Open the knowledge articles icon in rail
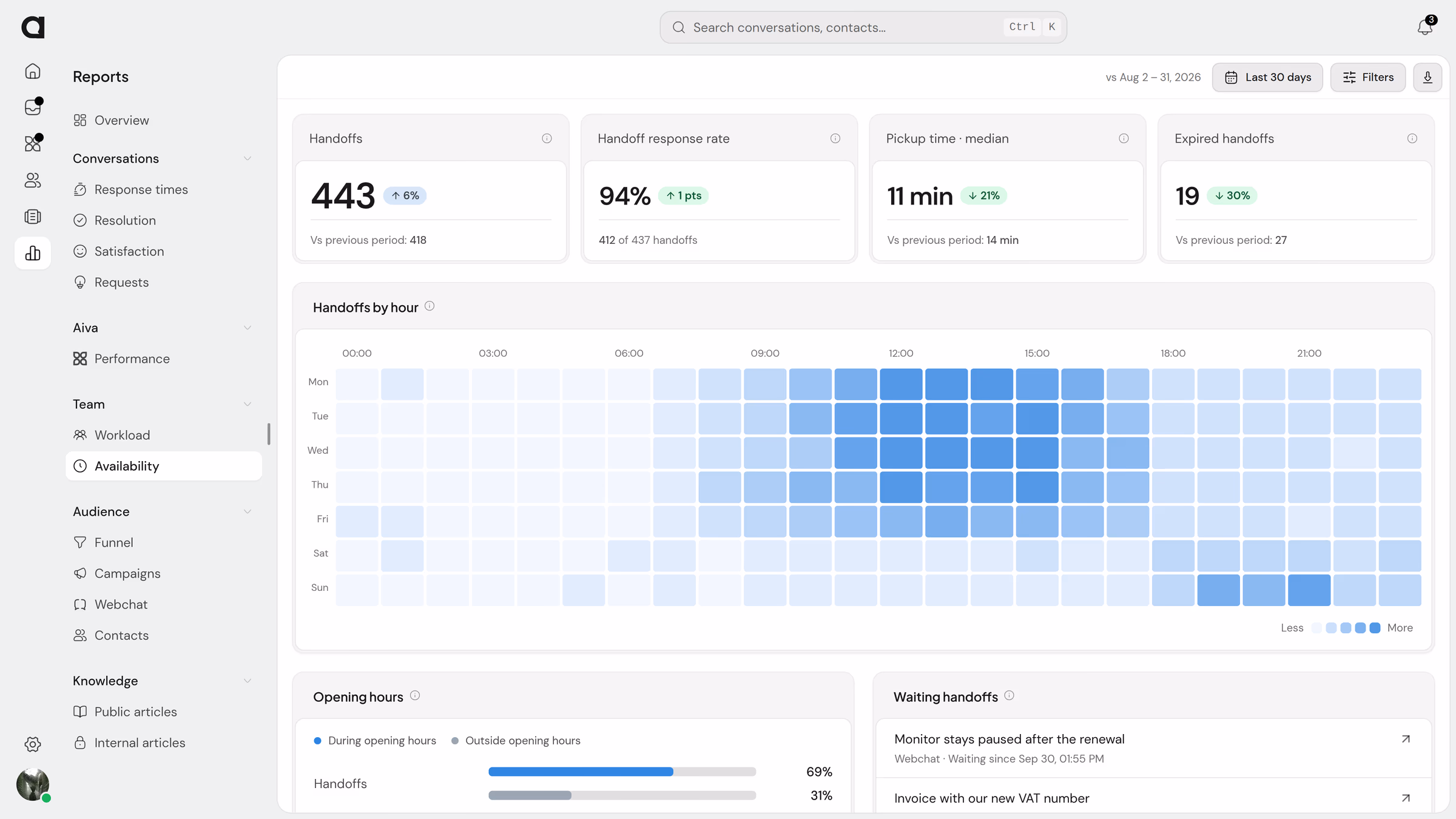The height and width of the screenshot is (819, 1456). click(33, 217)
